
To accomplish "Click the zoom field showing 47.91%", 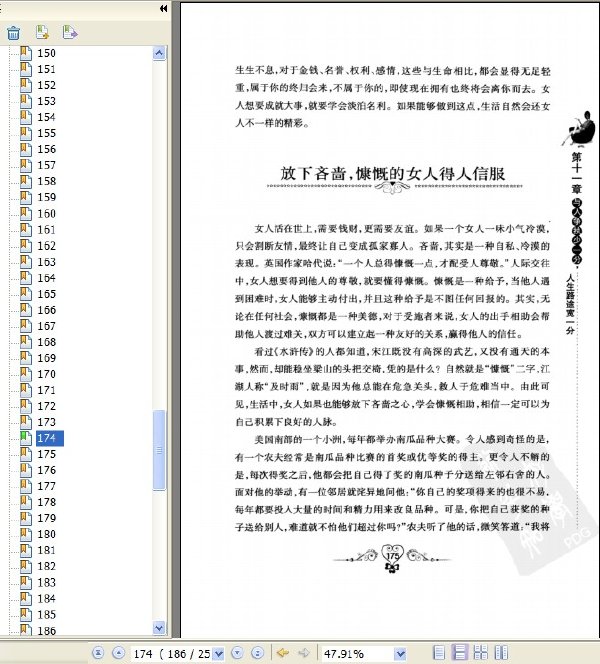I will tap(358, 653).
